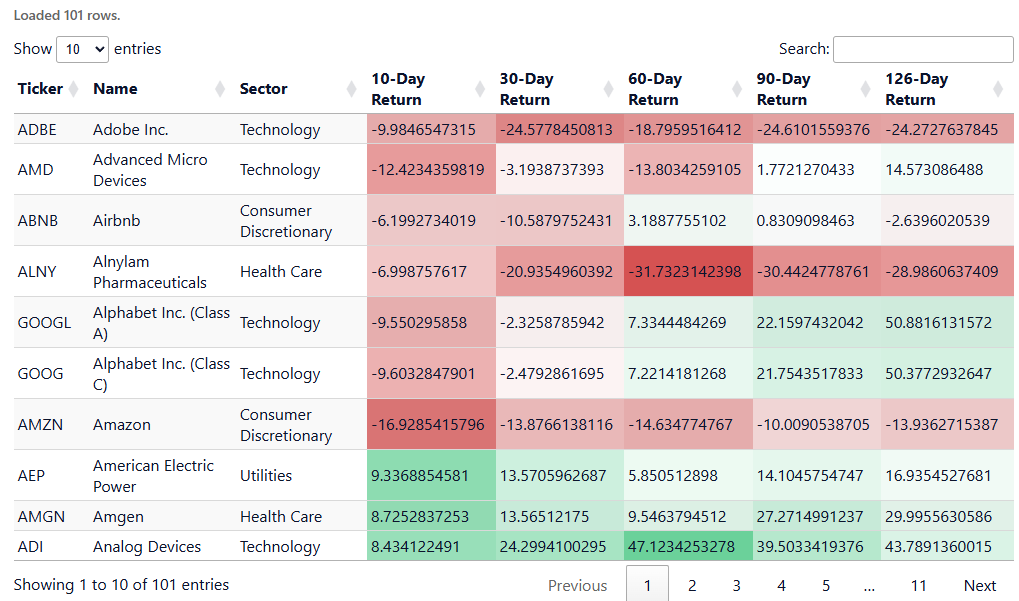Sort by 10-Day Return sort arrows
1019x601 pixels.
point(481,89)
